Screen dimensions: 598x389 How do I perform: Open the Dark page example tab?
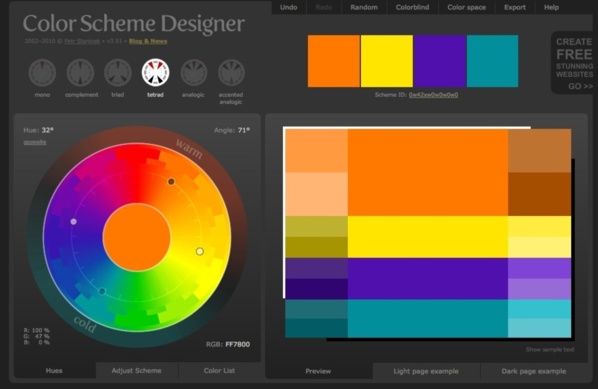click(x=534, y=371)
